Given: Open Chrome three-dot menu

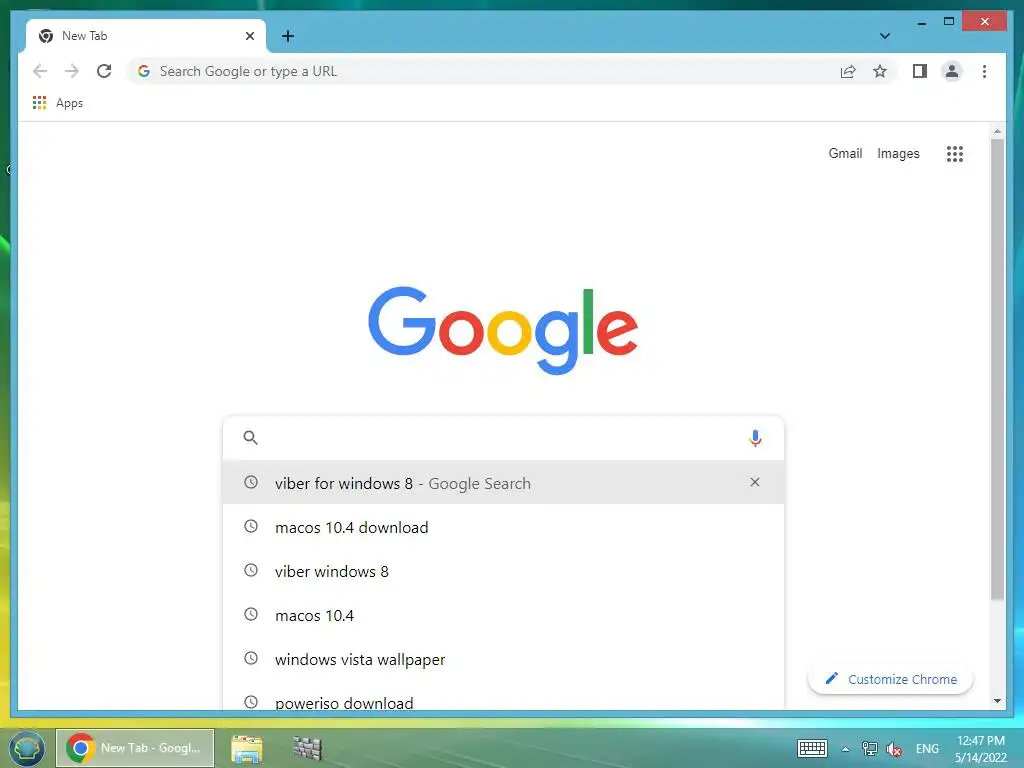Looking at the screenshot, I should [984, 71].
